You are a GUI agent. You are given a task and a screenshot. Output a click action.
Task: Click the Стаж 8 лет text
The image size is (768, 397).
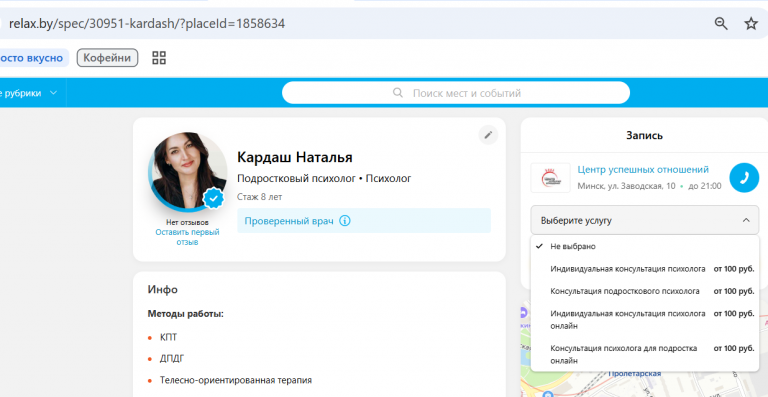click(x=260, y=197)
